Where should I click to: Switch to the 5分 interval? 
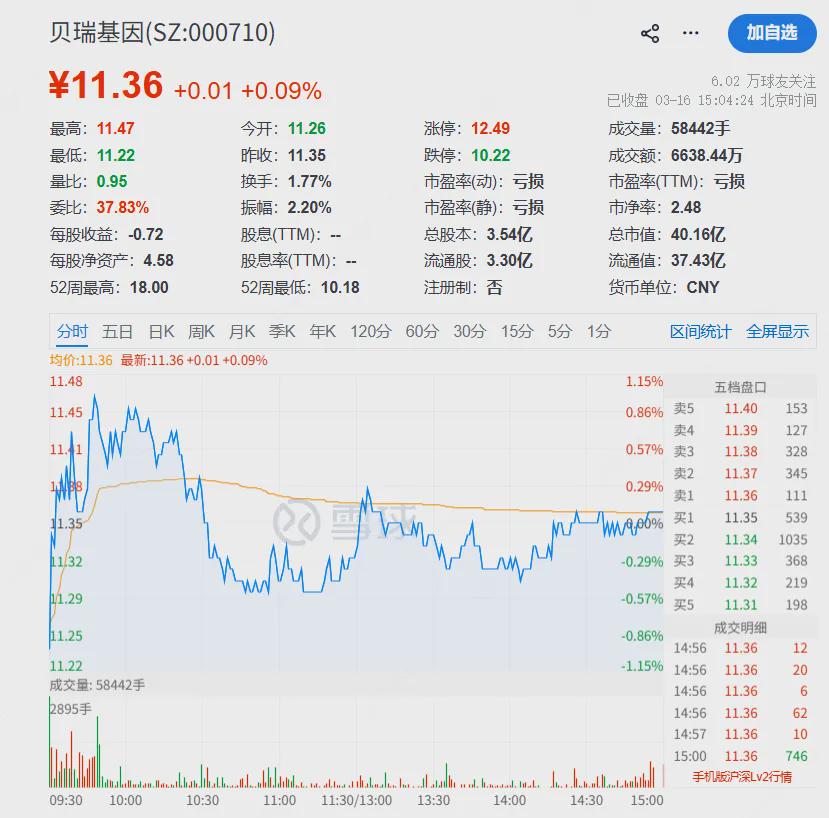pos(560,331)
